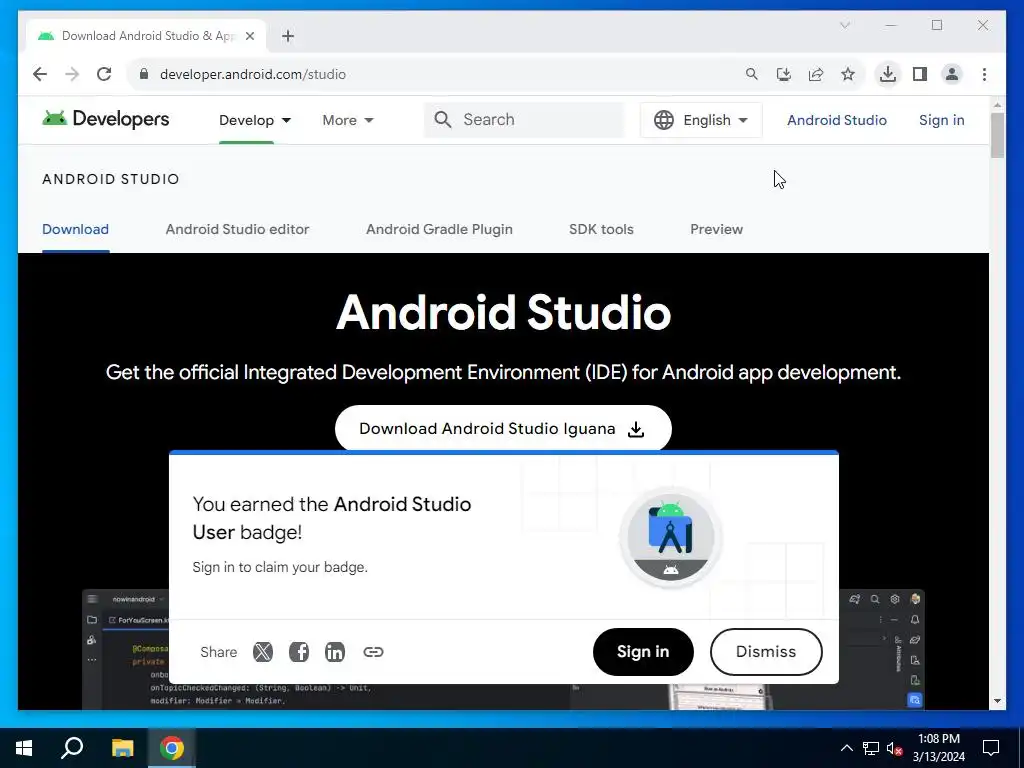Open Windows taskbar search
This screenshot has width=1024, height=768.
[72, 748]
